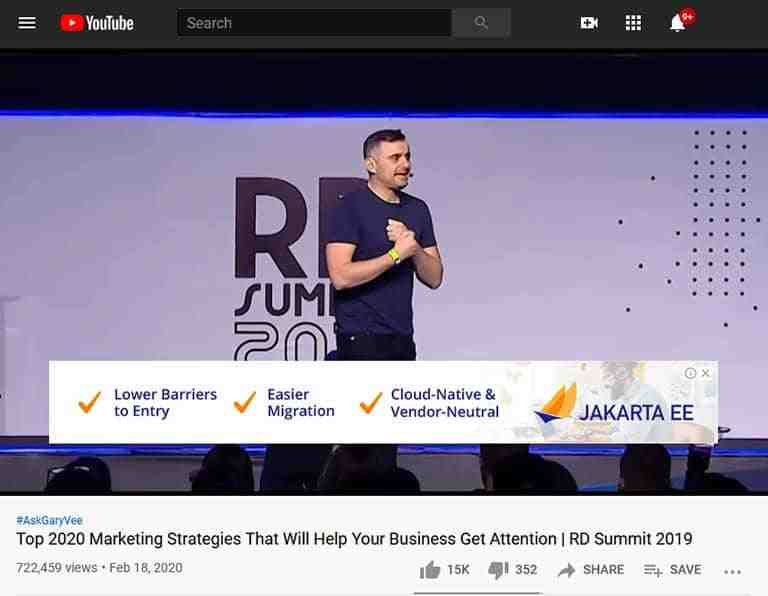The image size is (768, 596).
Task: Share the video
Action: tap(591, 570)
